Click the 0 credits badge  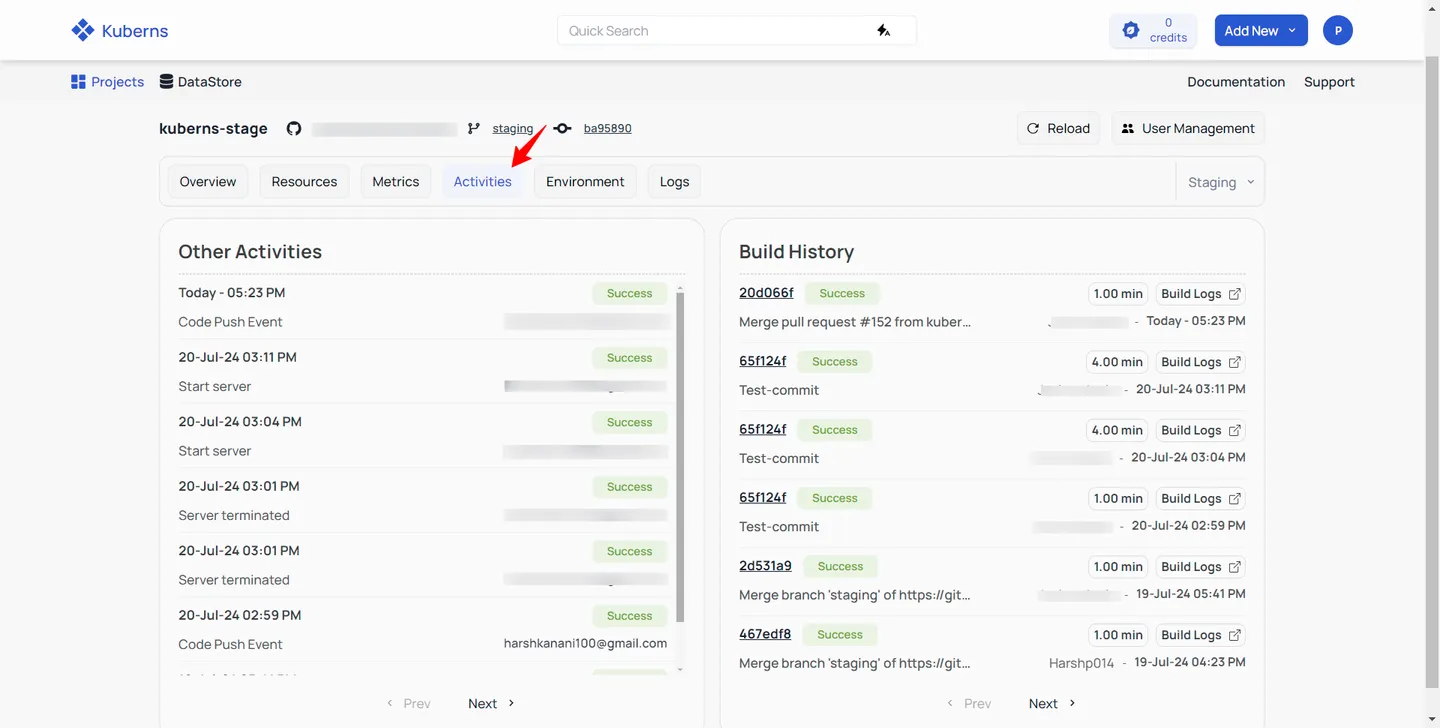click(1154, 30)
